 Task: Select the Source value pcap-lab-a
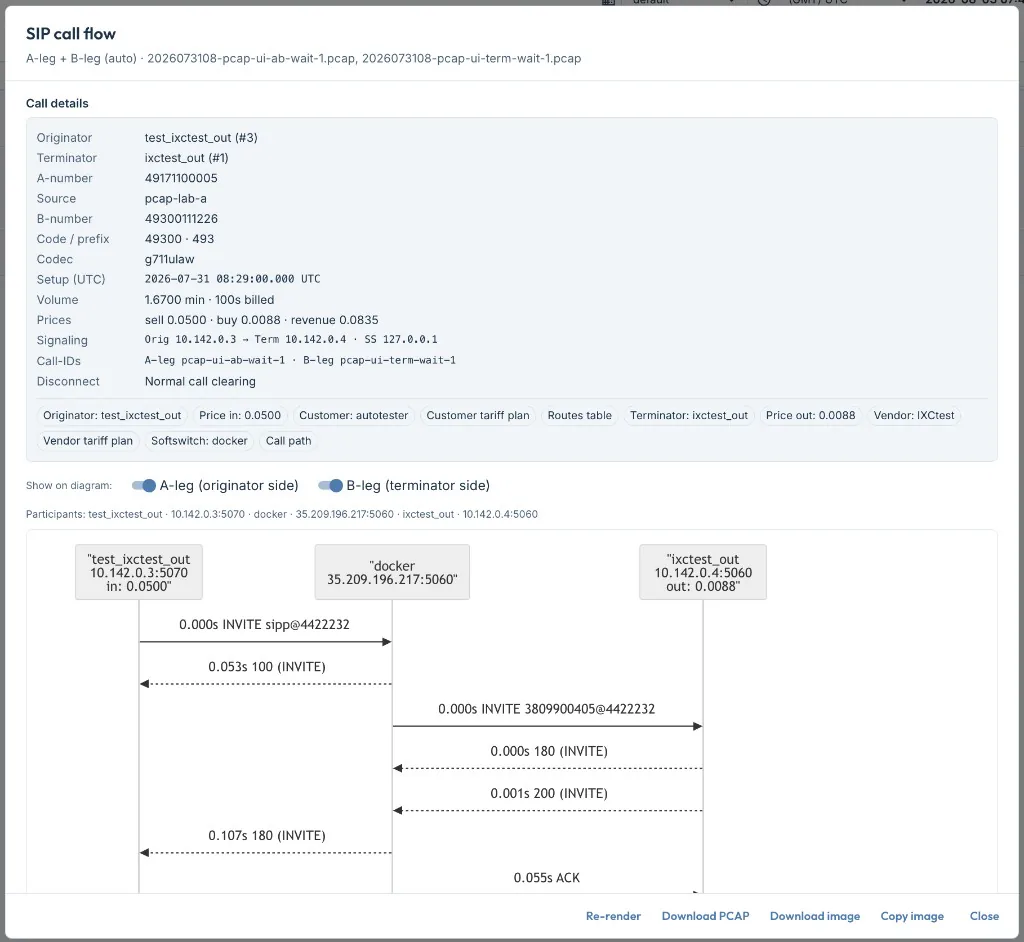(x=176, y=199)
